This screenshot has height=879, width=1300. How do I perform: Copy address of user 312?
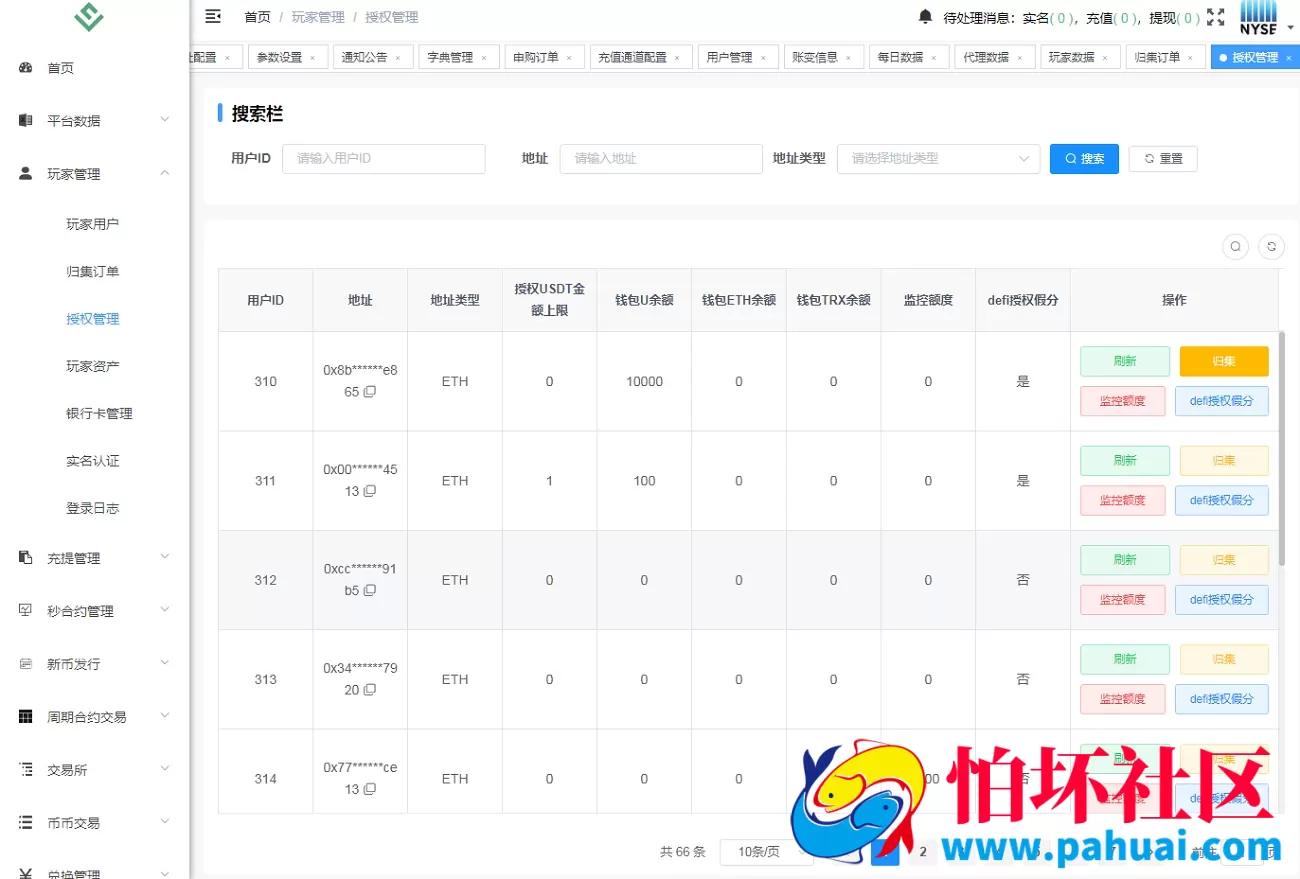(369, 590)
